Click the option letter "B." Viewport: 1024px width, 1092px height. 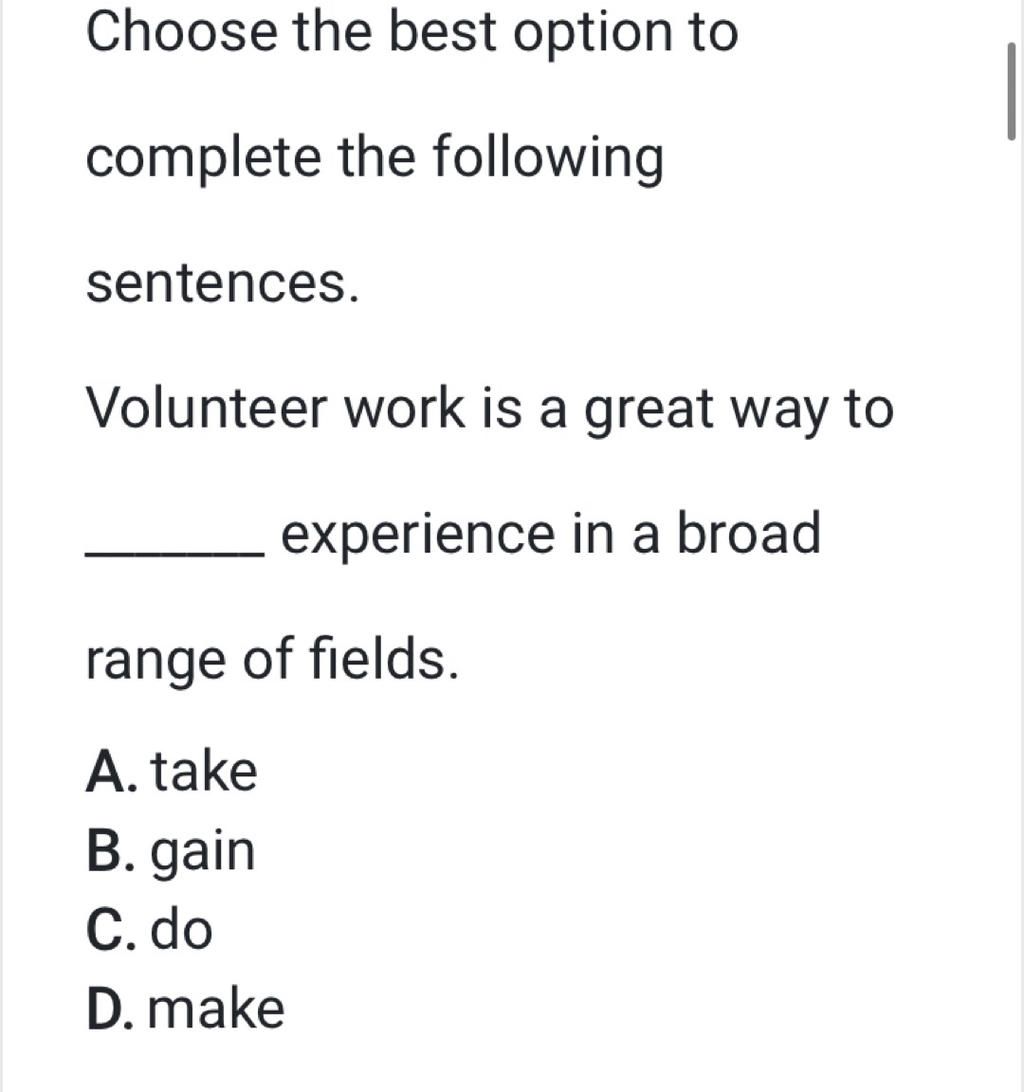pos(111,850)
